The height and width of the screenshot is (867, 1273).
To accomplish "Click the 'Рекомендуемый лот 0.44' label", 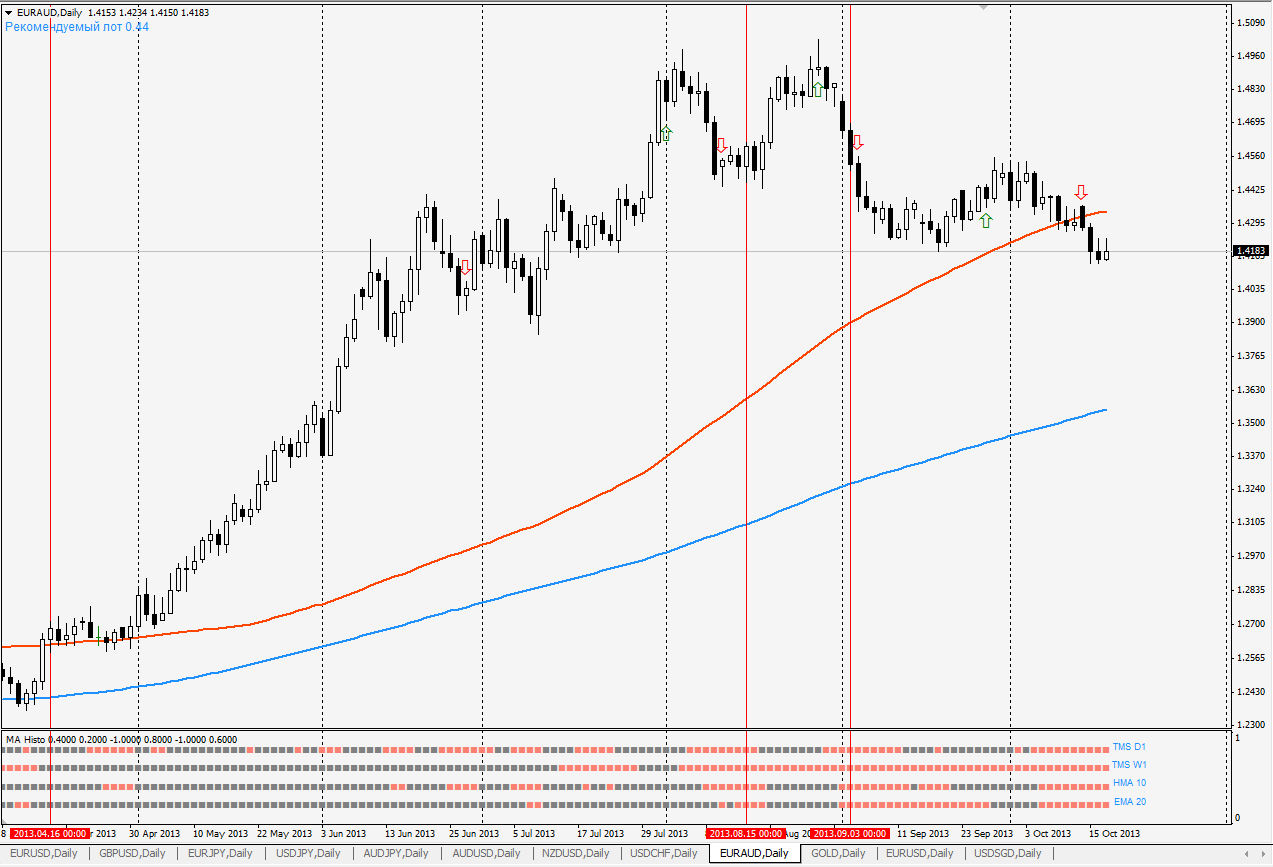I will click(x=77, y=27).
